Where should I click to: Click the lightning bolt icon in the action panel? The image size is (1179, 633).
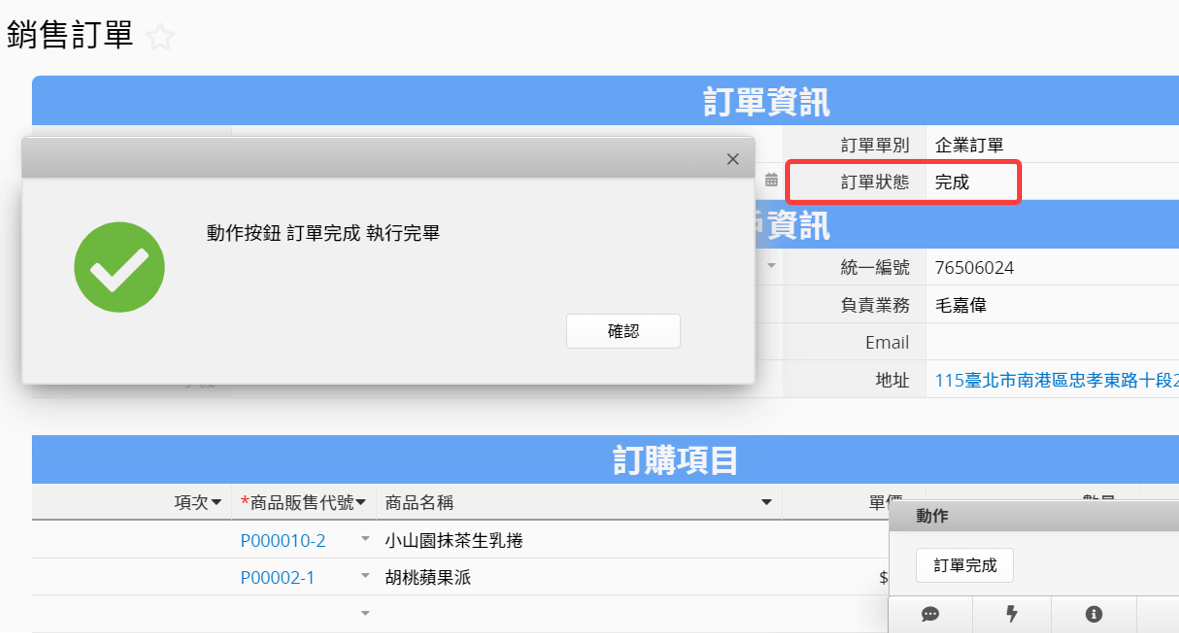tap(1012, 614)
